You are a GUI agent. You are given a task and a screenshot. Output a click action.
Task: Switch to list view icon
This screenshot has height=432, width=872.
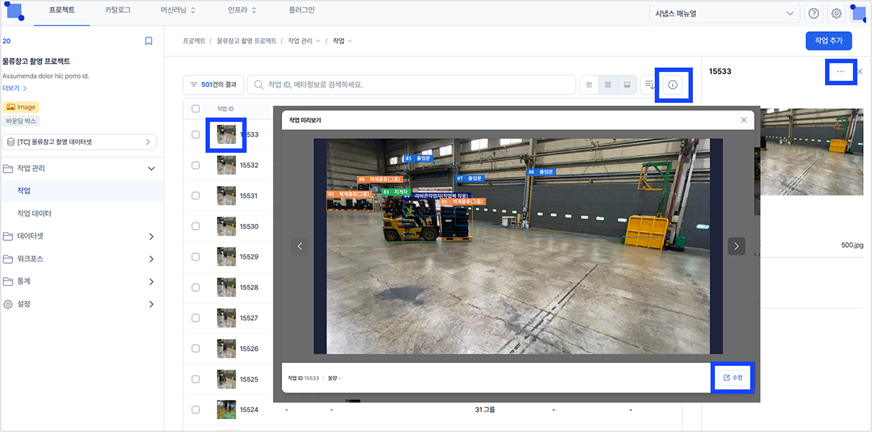pyautogui.click(x=589, y=85)
